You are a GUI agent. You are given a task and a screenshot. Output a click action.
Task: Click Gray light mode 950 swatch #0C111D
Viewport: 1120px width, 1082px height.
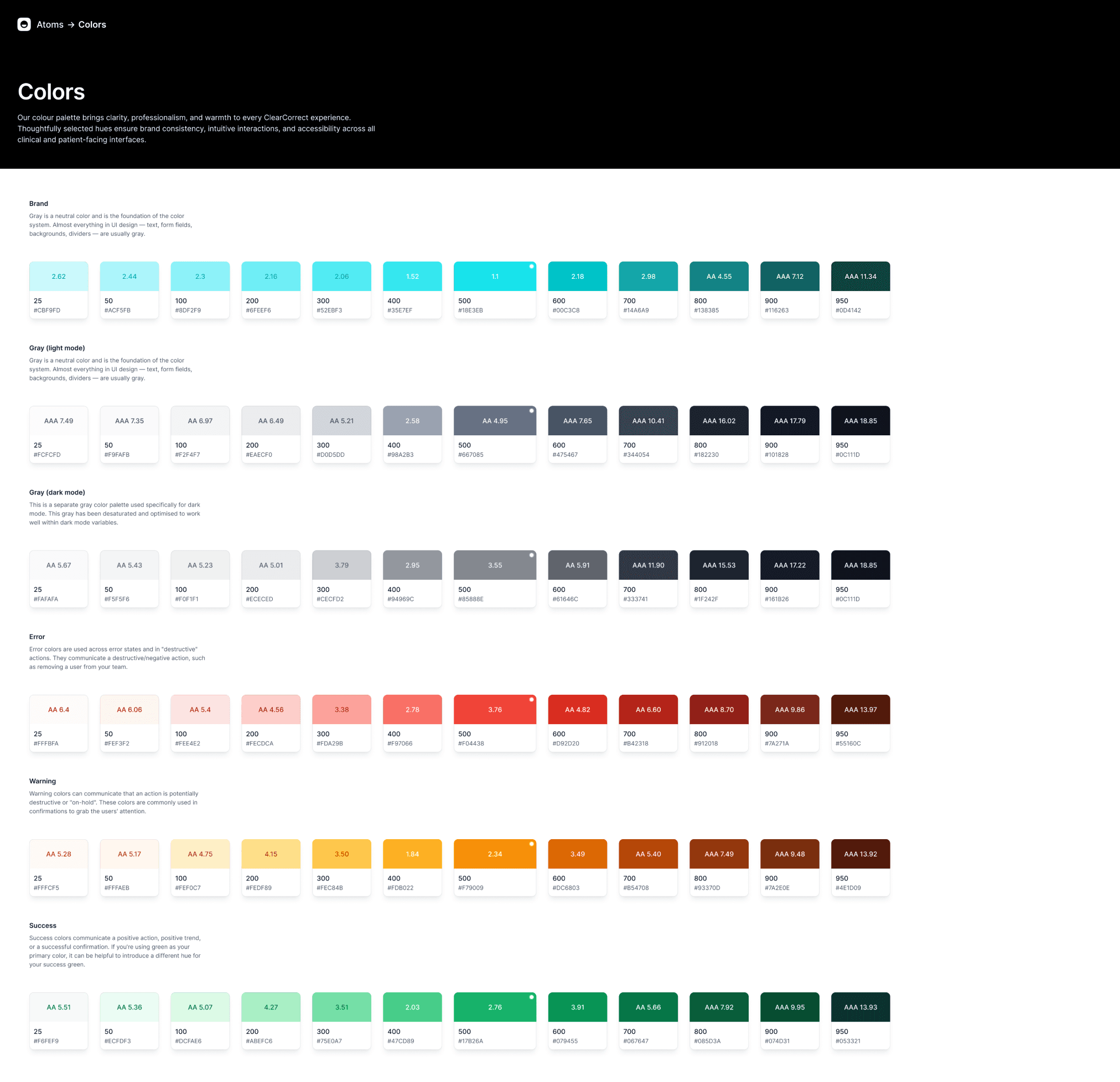tap(860, 421)
